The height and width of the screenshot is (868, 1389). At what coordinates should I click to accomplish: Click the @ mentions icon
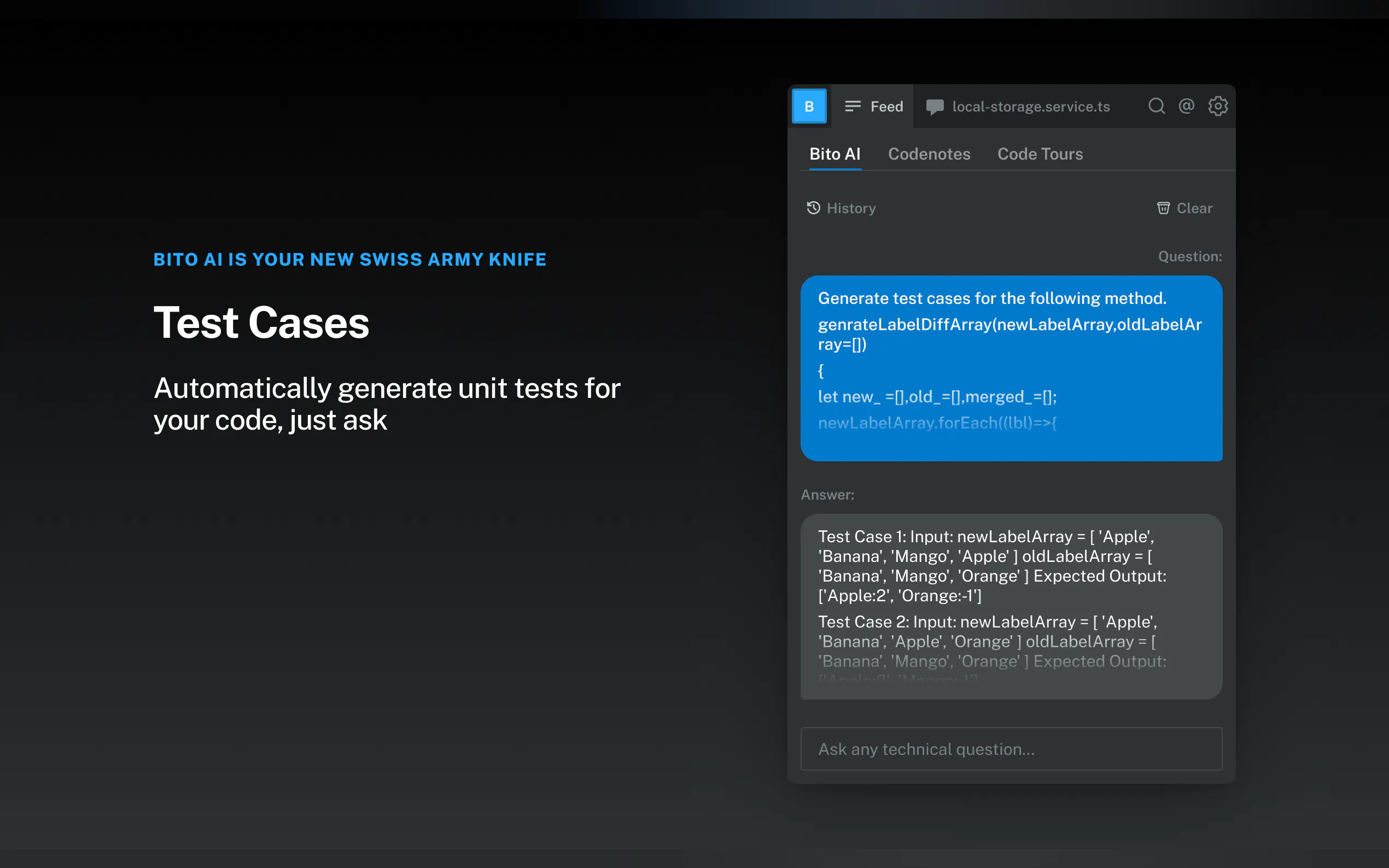(x=1186, y=106)
